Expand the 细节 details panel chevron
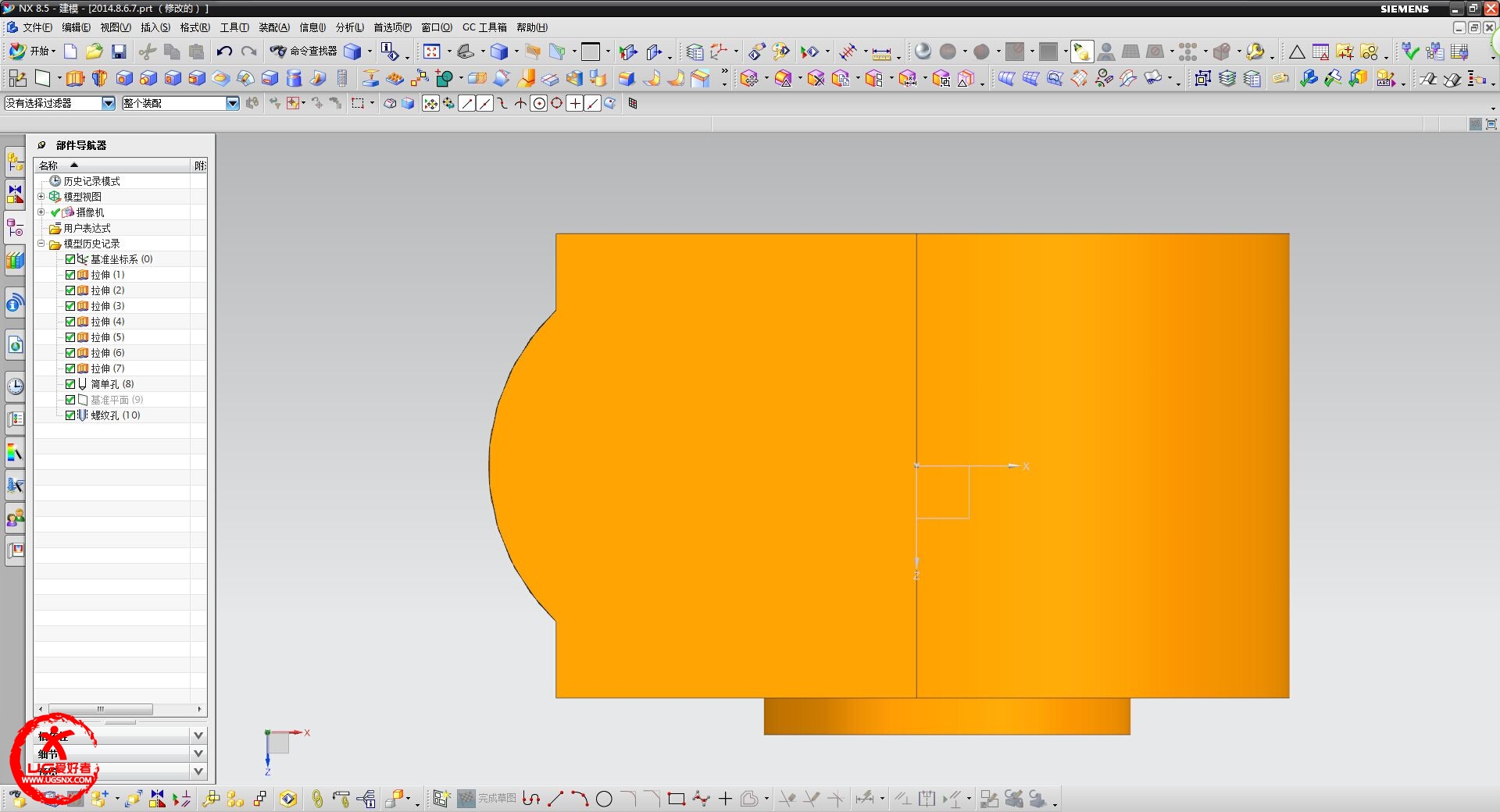1500x812 pixels. (198, 753)
